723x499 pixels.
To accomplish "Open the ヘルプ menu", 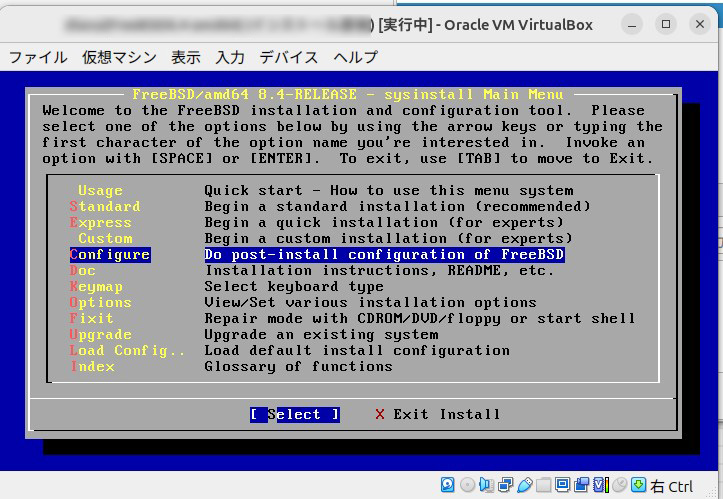I will tap(356, 57).
